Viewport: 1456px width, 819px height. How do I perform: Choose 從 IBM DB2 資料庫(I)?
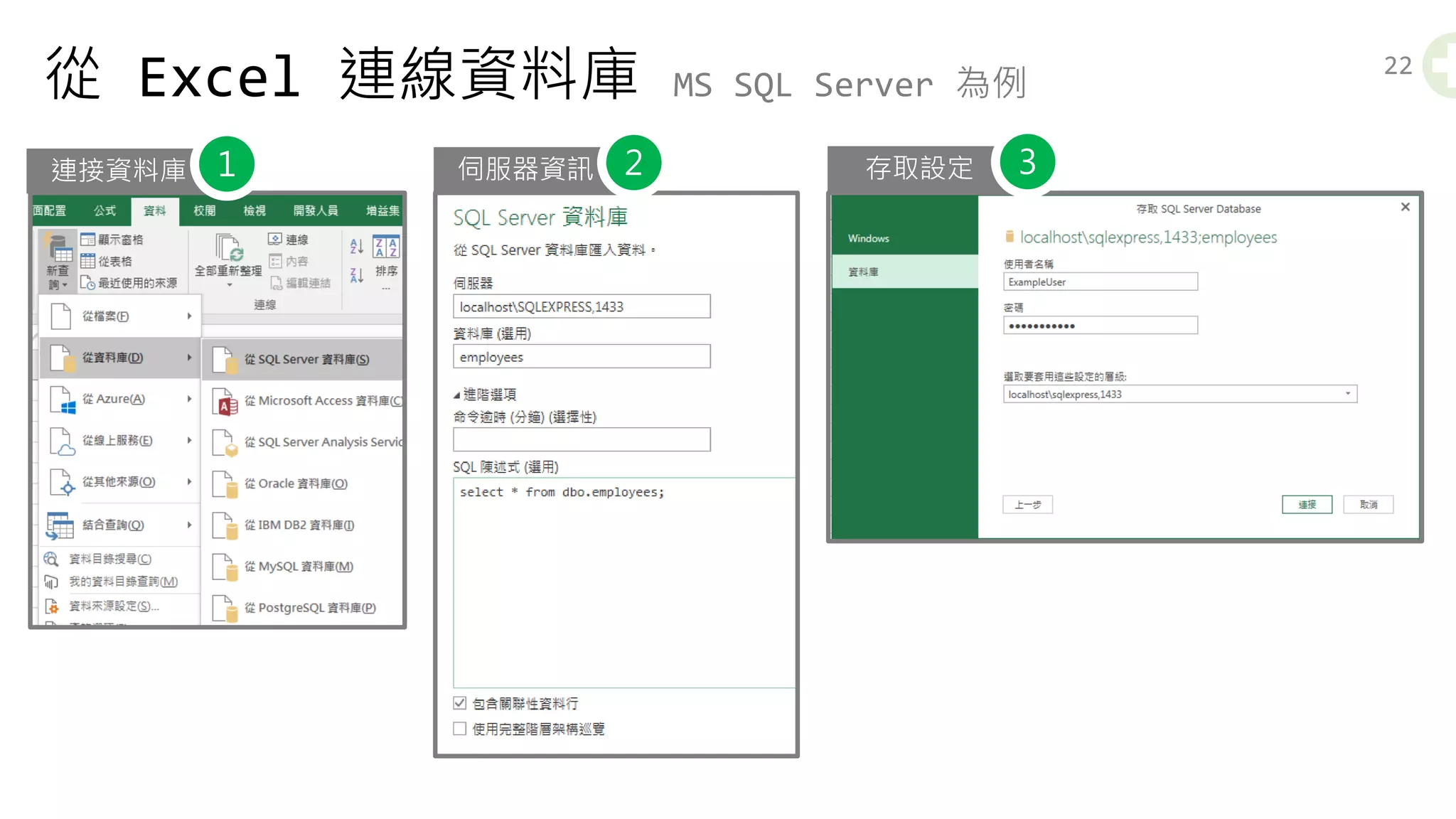coord(303,525)
